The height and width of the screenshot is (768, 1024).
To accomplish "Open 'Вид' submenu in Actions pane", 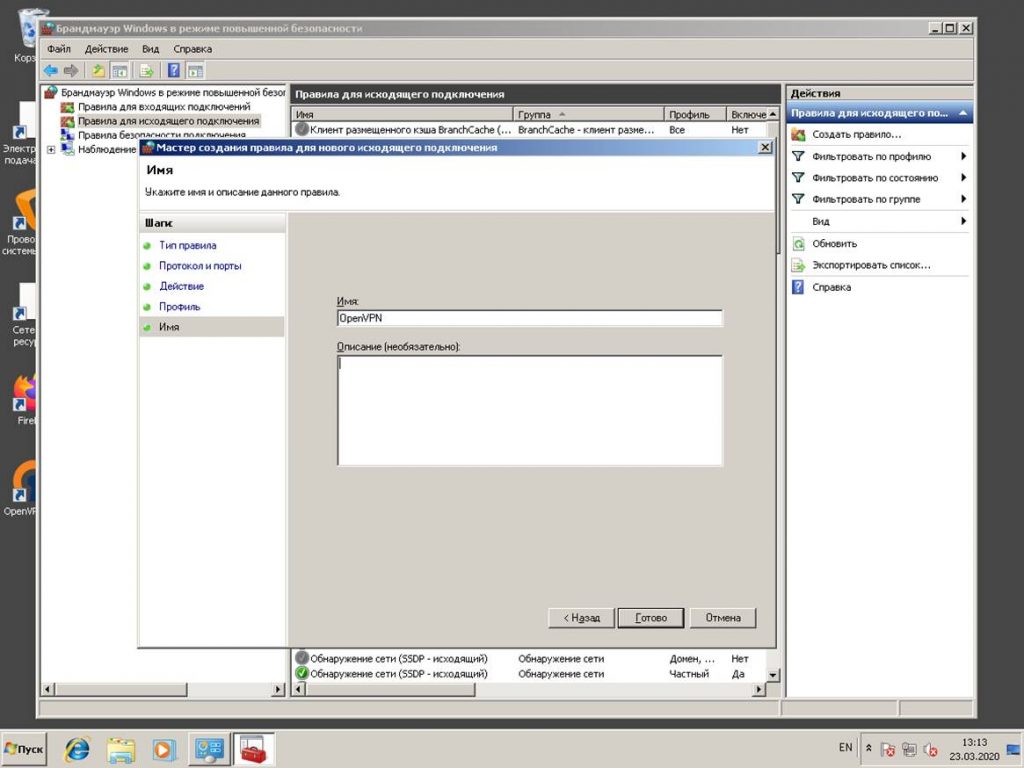I will [879, 221].
